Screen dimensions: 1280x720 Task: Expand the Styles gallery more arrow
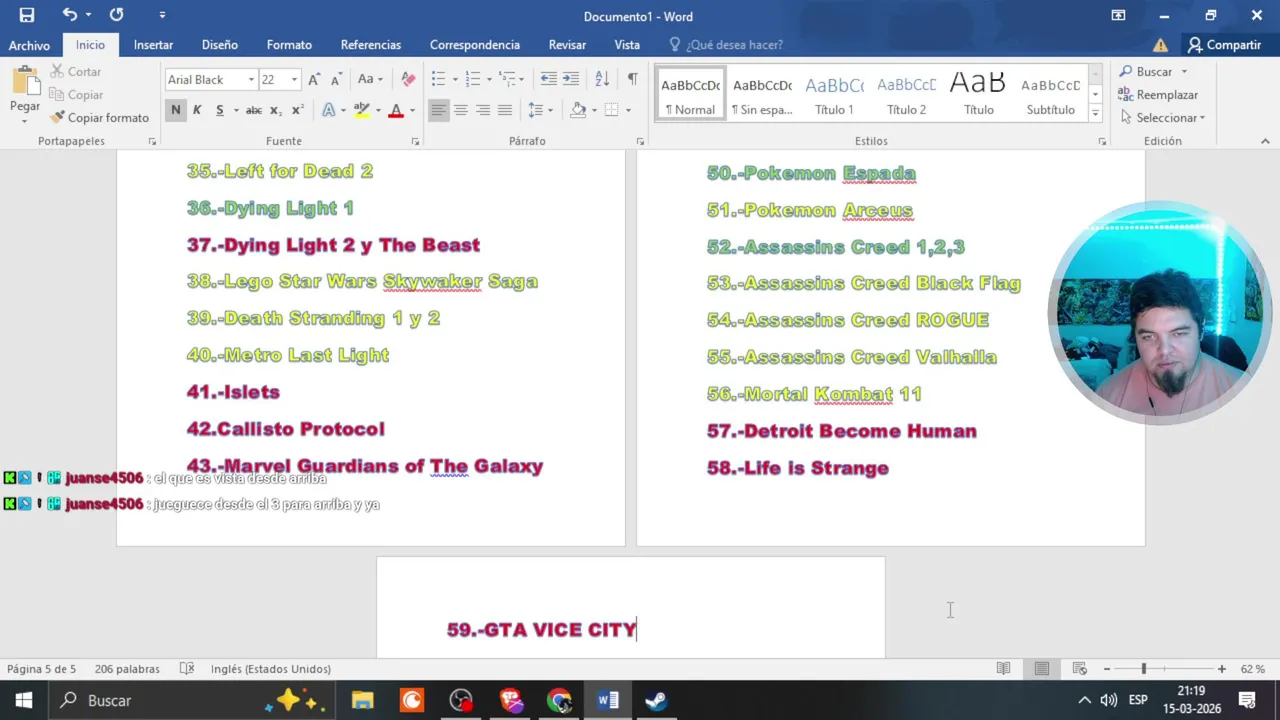pos(1095,114)
